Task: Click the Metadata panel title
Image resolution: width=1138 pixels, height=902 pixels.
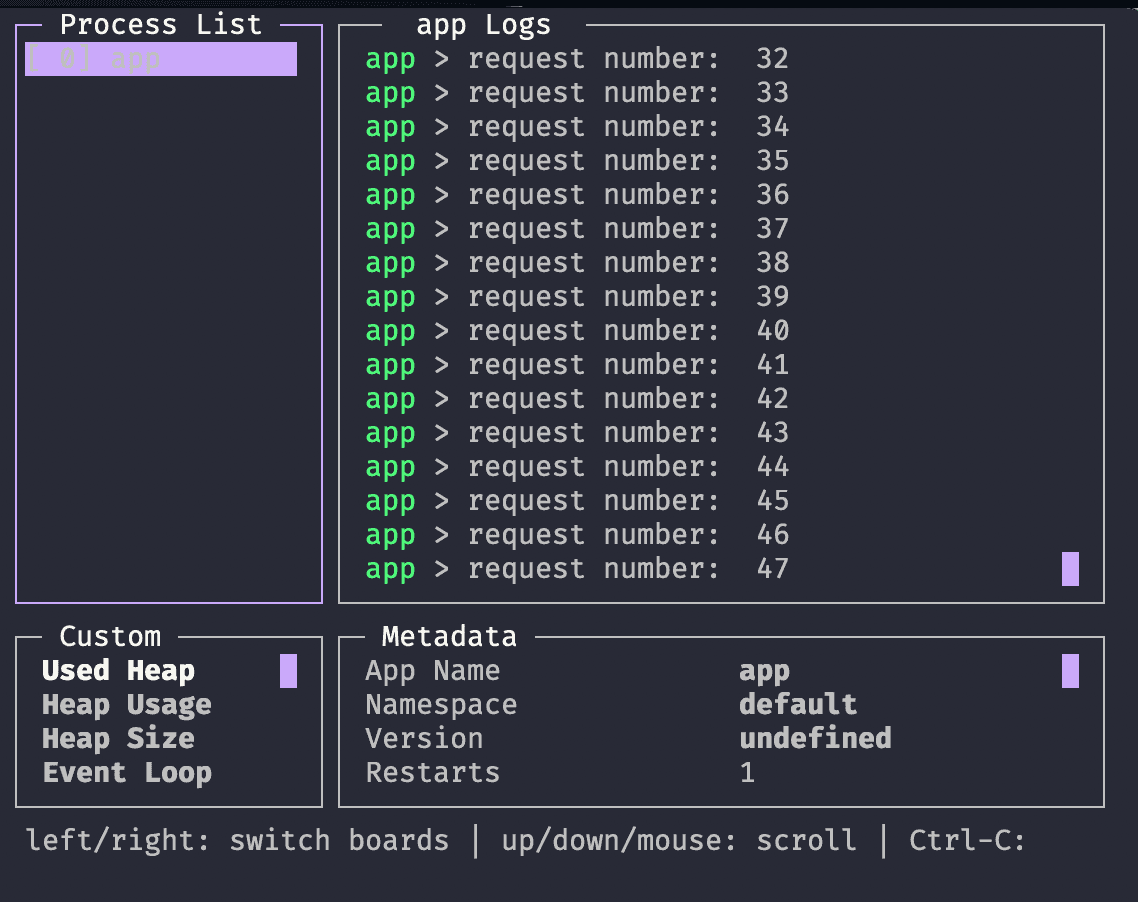Action: pos(449,636)
